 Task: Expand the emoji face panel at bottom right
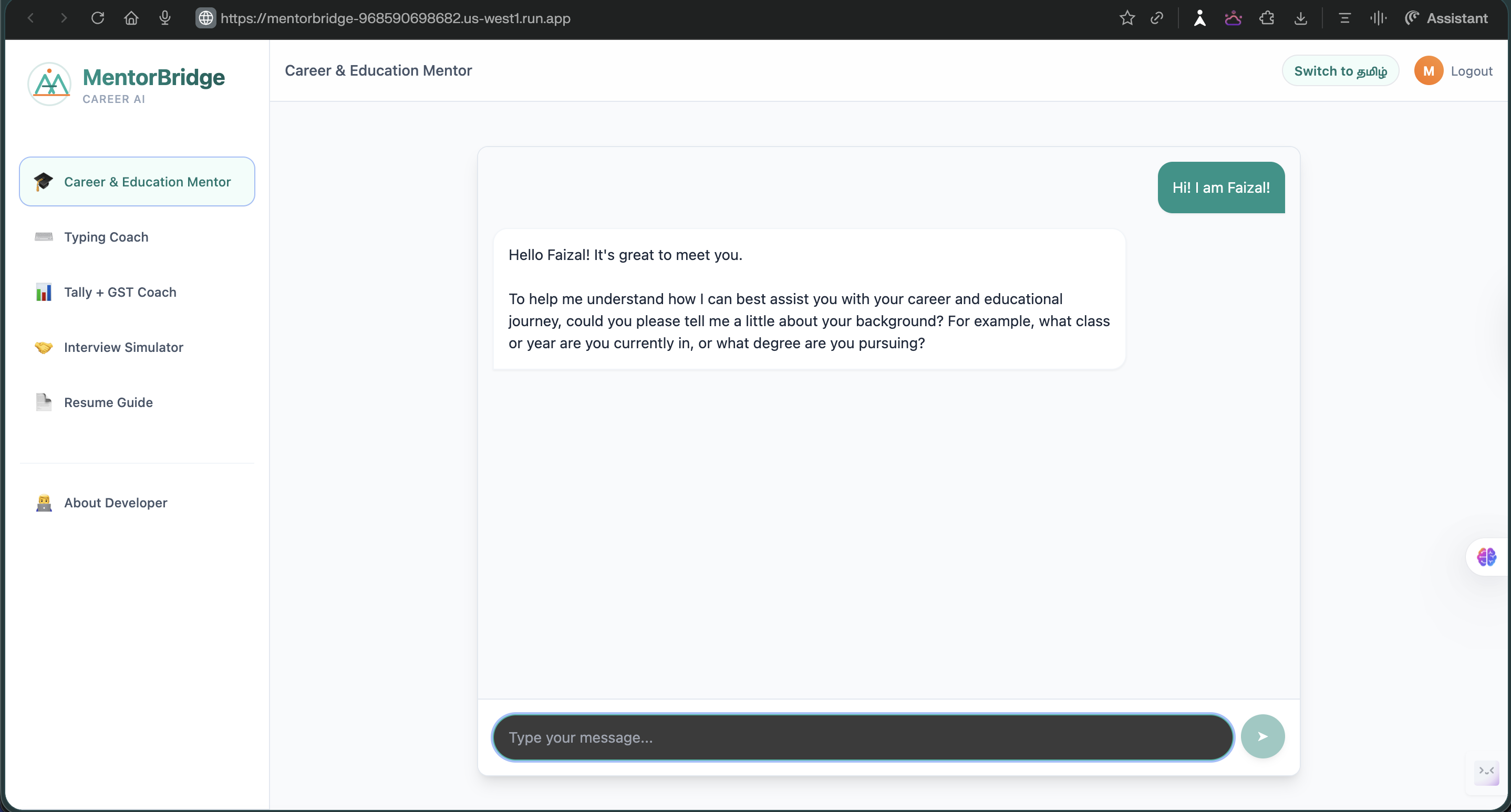tap(1487, 773)
